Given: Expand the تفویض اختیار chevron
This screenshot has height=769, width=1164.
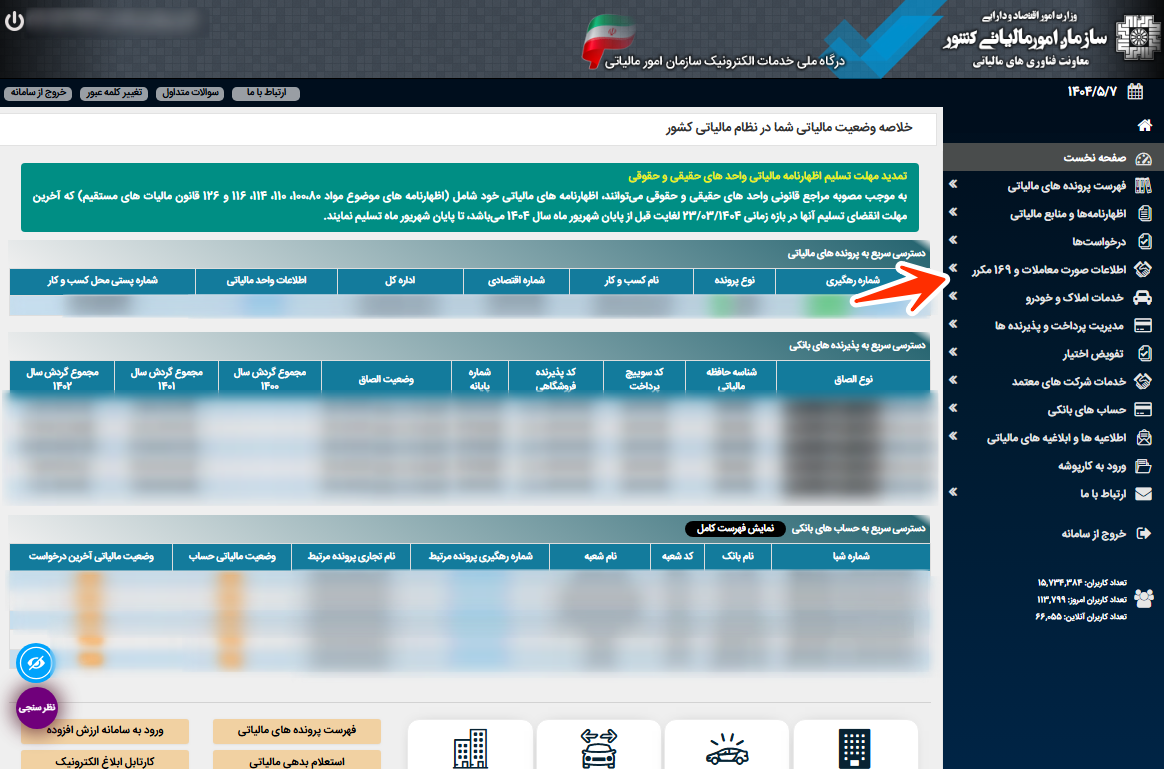Looking at the screenshot, I should (953, 353).
